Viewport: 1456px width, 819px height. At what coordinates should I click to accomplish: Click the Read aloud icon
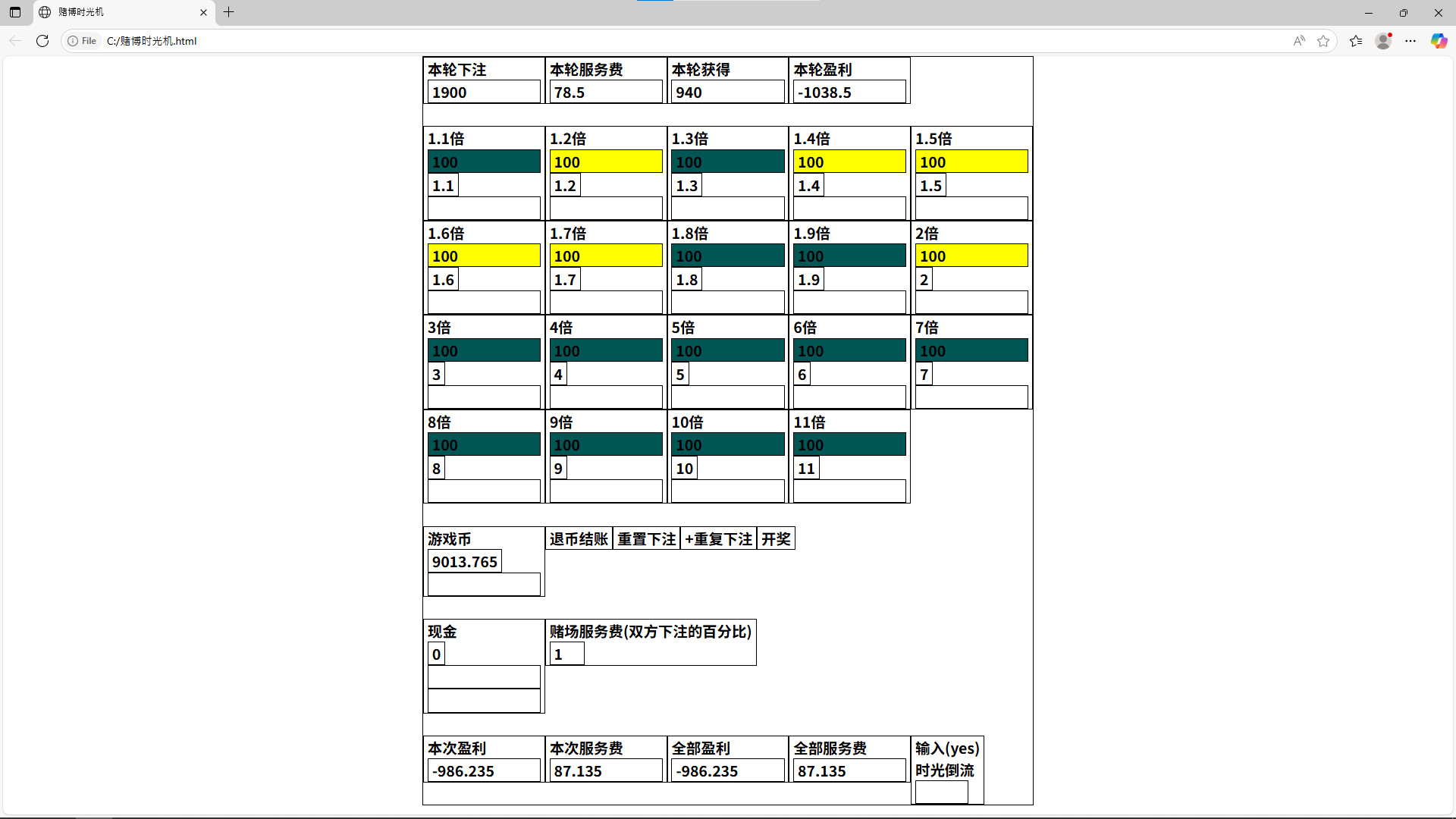click(x=1299, y=41)
